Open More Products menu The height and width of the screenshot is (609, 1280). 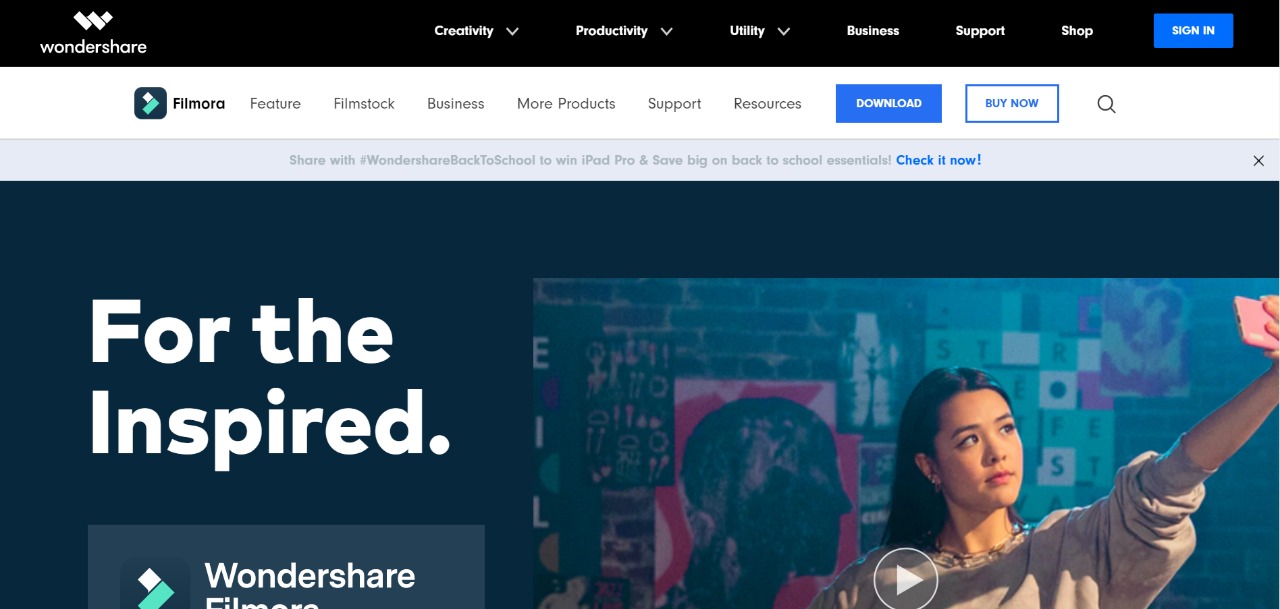coord(566,104)
